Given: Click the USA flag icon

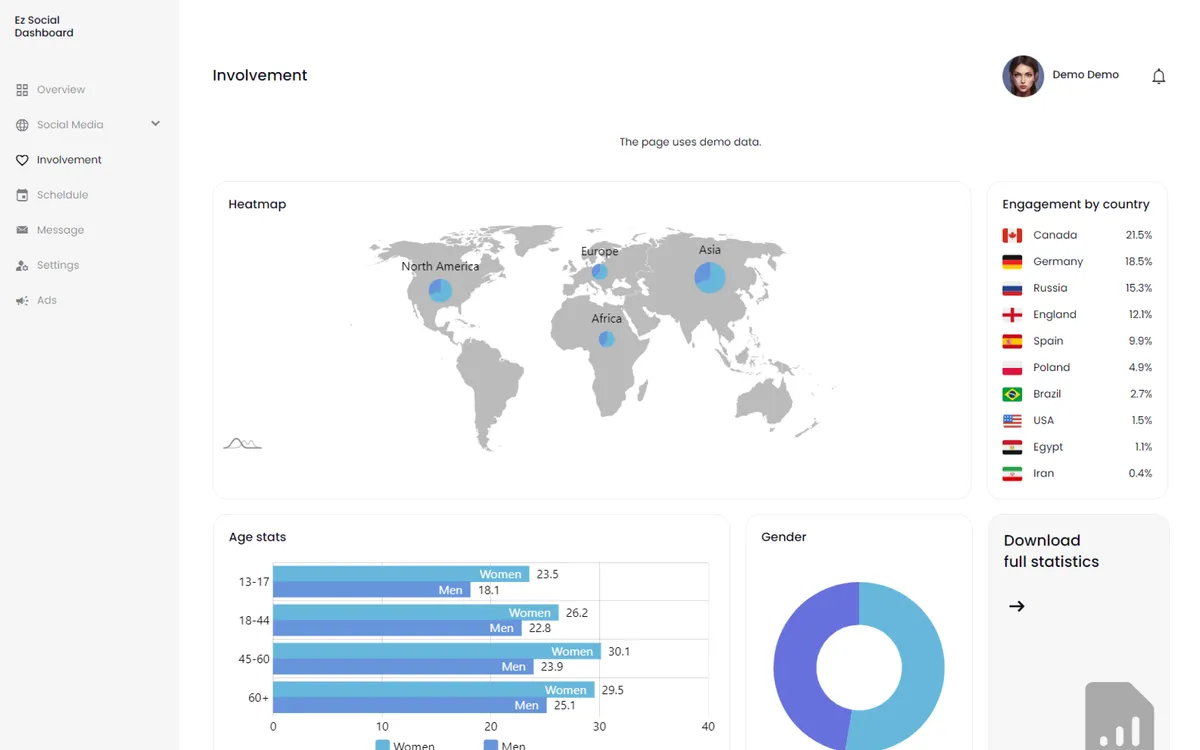Looking at the screenshot, I should (x=1012, y=421).
